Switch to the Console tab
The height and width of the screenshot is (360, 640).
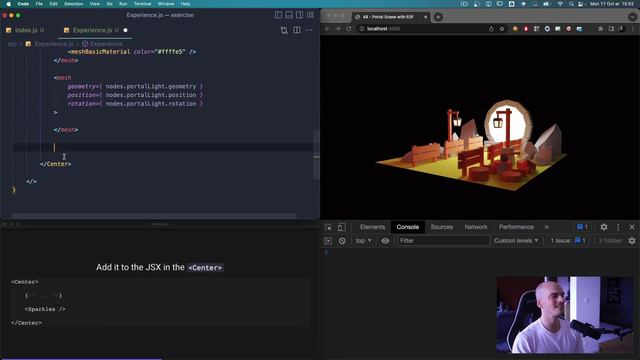click(x=408, y=227)
